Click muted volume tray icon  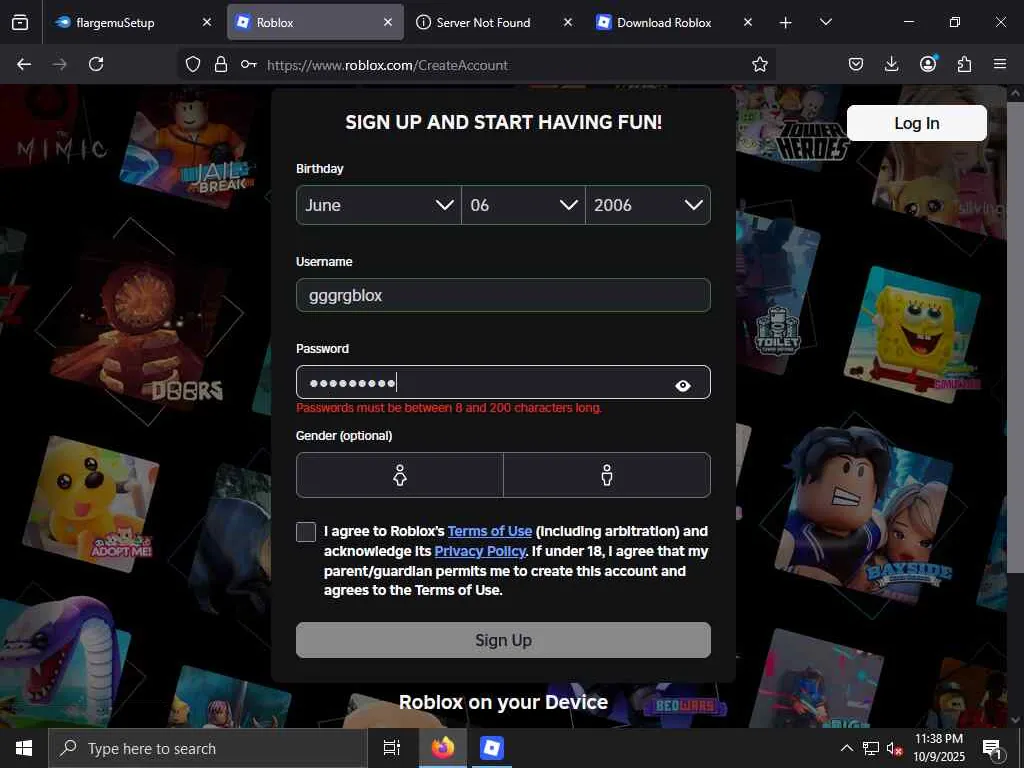tap(894, 748)
